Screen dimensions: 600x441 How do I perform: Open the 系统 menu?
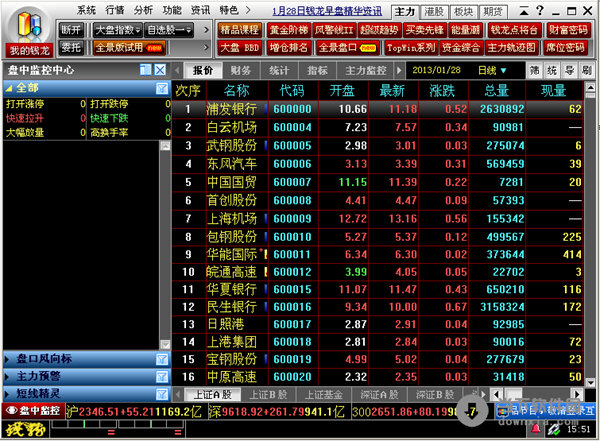click(86, 10)
